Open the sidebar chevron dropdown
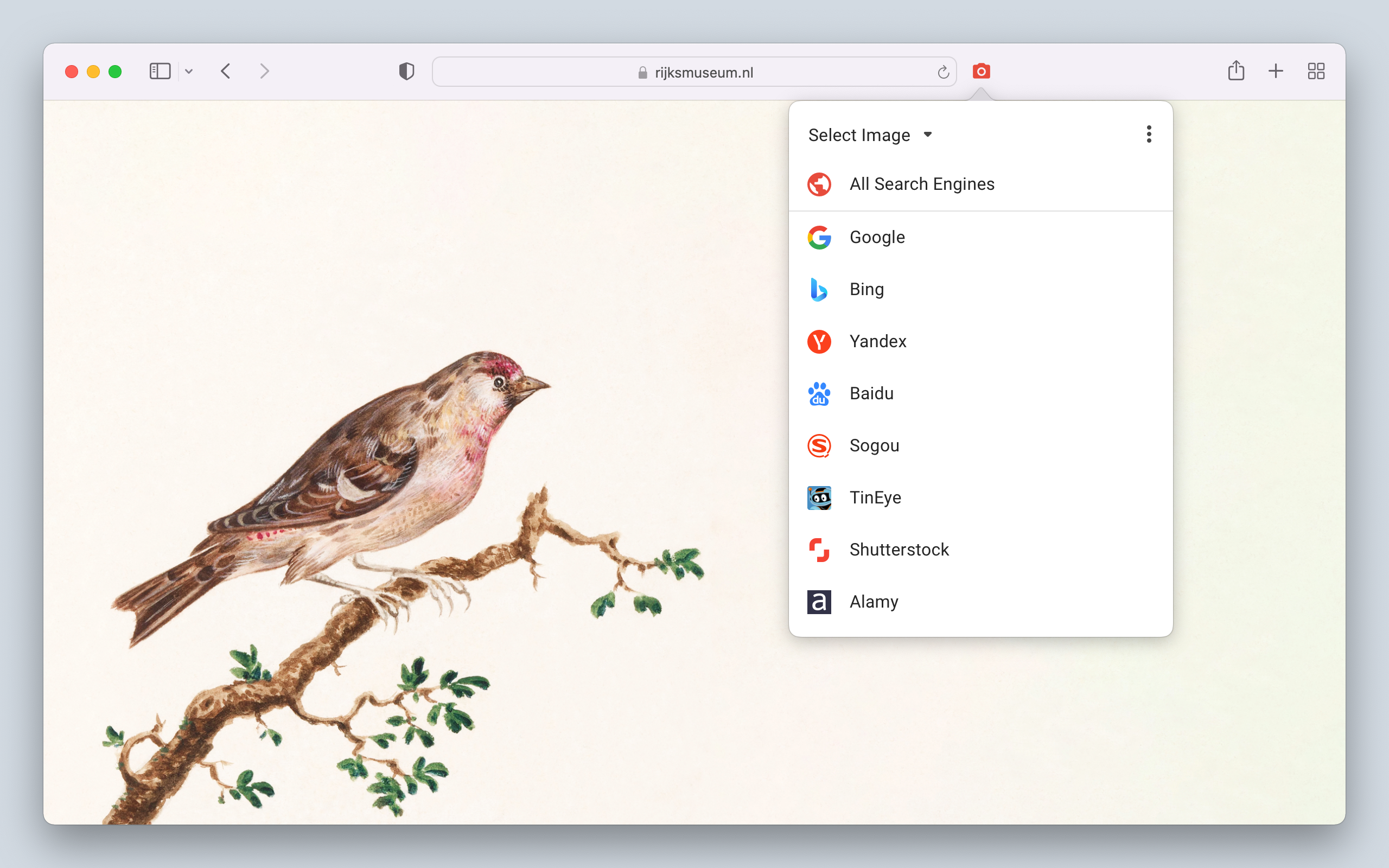The height and width of the screenshot is (868, 1389). 189,72
